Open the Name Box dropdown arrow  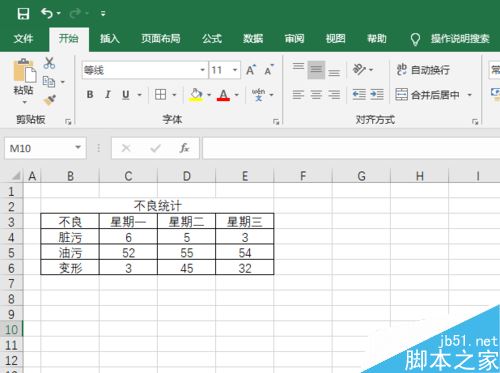click(78, 147)
